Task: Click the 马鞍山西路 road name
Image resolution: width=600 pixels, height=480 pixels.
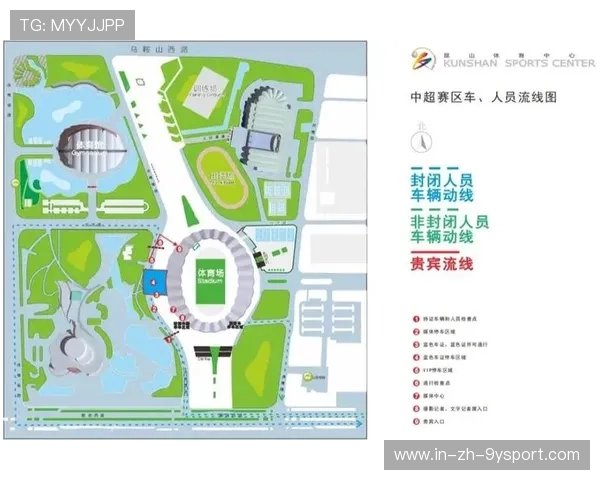Action: [x=160, y=49]
